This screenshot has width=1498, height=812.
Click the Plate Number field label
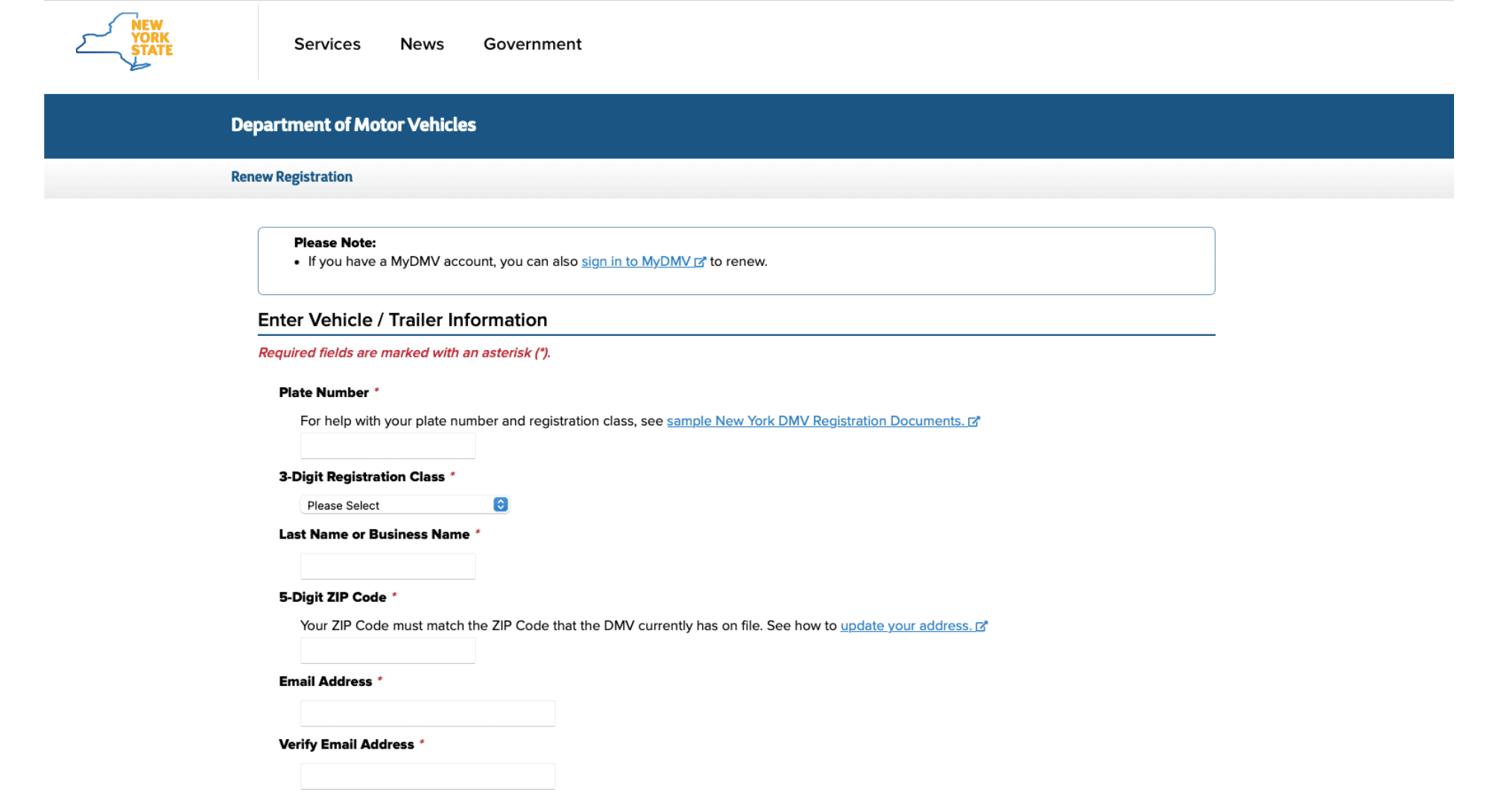pos(323,393)
